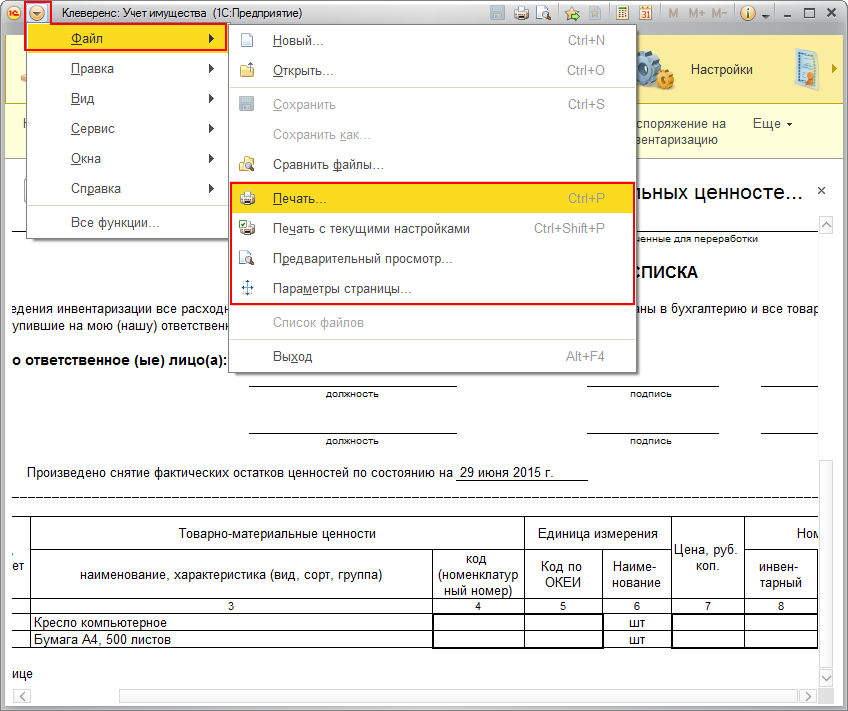The width and height of the screenshot is (848, 711).
Task: Click header 'Товарно-материальные ценности'
Action: pos(277,534)
